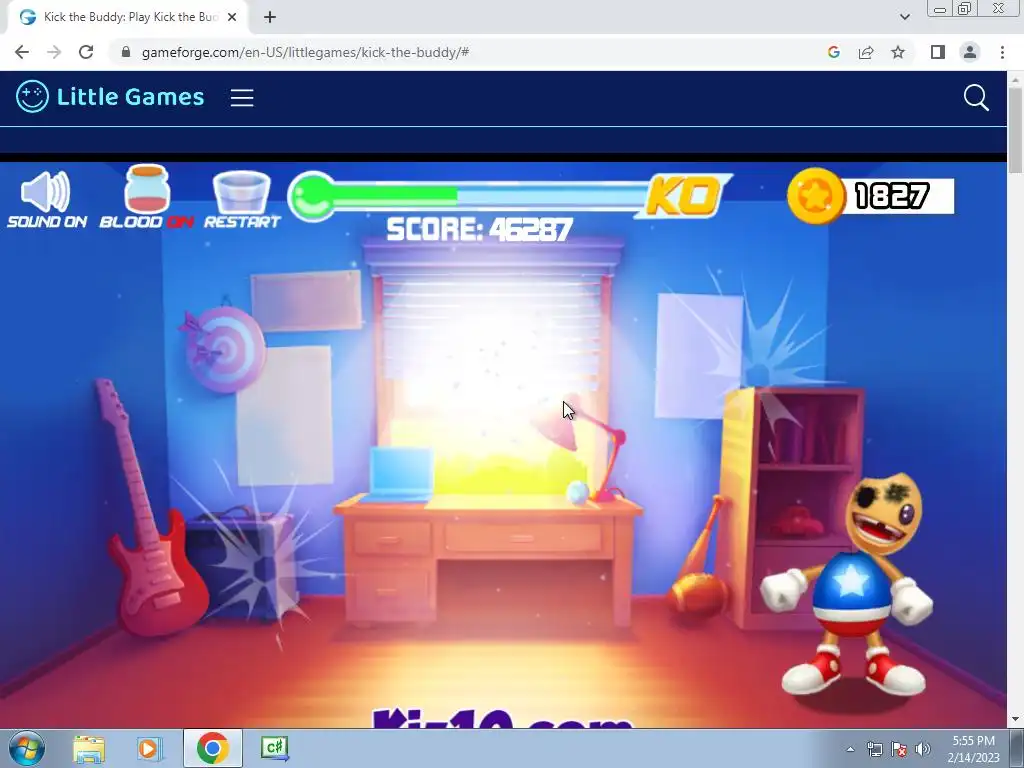Image resolution: width=1024 pixels, height=768 pixels.
Task: Click the Google icon in address bar
Action: (833, 52)
